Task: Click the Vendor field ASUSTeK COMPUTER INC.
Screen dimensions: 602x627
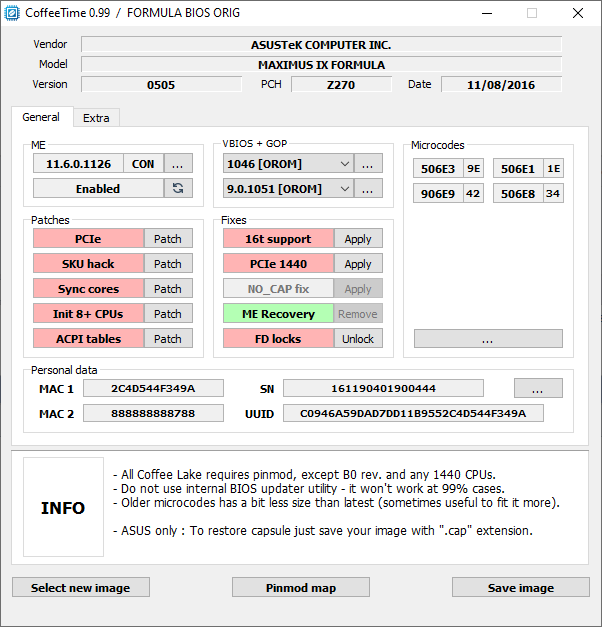Action: click(321, 44)
